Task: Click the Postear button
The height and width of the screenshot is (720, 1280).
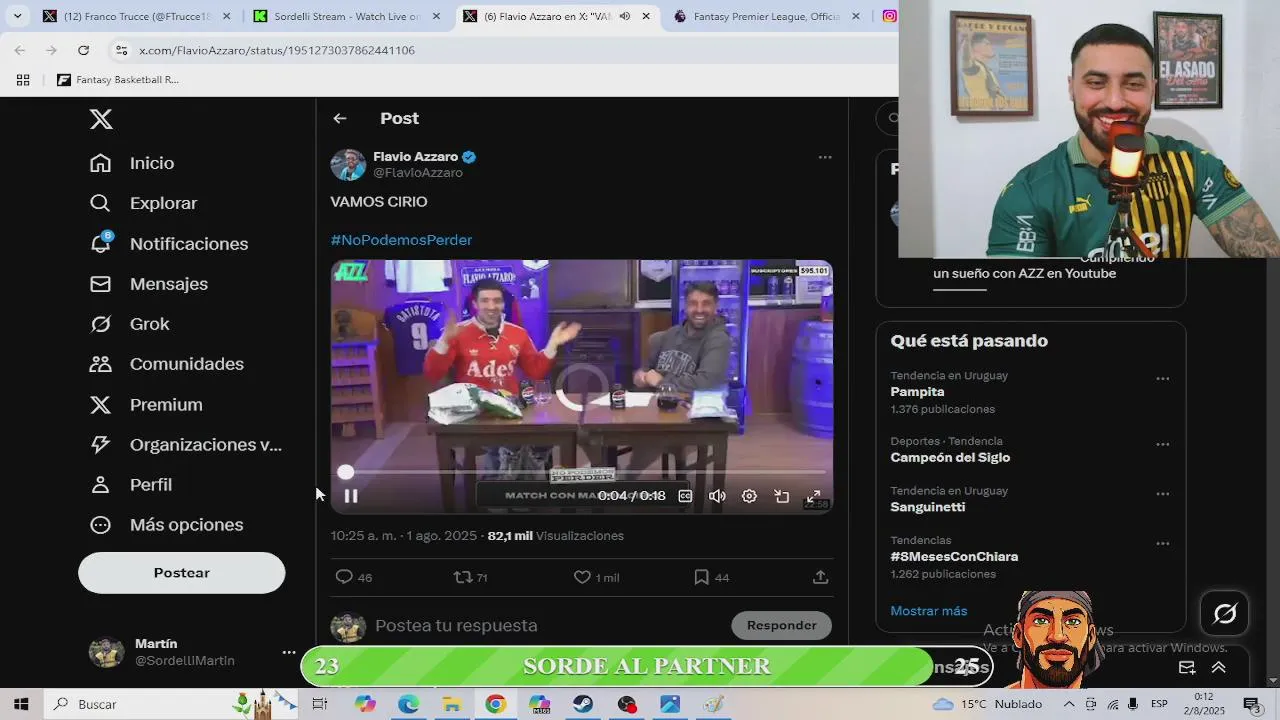Action: [x=182, y=573]
